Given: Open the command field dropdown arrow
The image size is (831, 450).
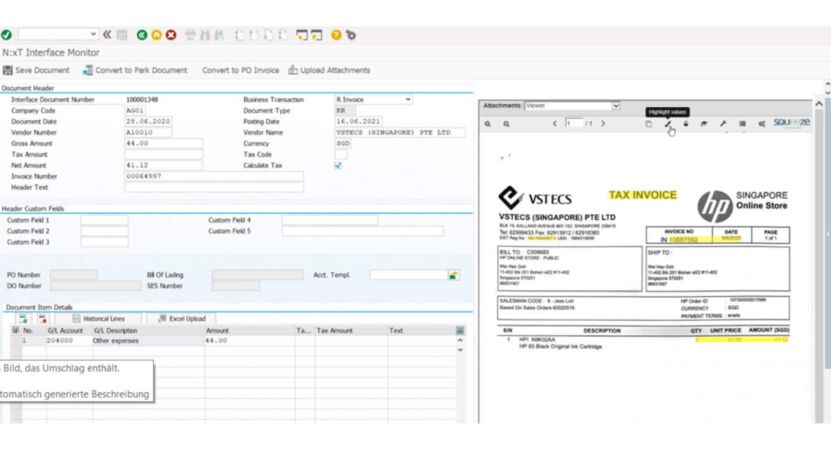Looking at the screenshot, I should (x=94, y=35).
